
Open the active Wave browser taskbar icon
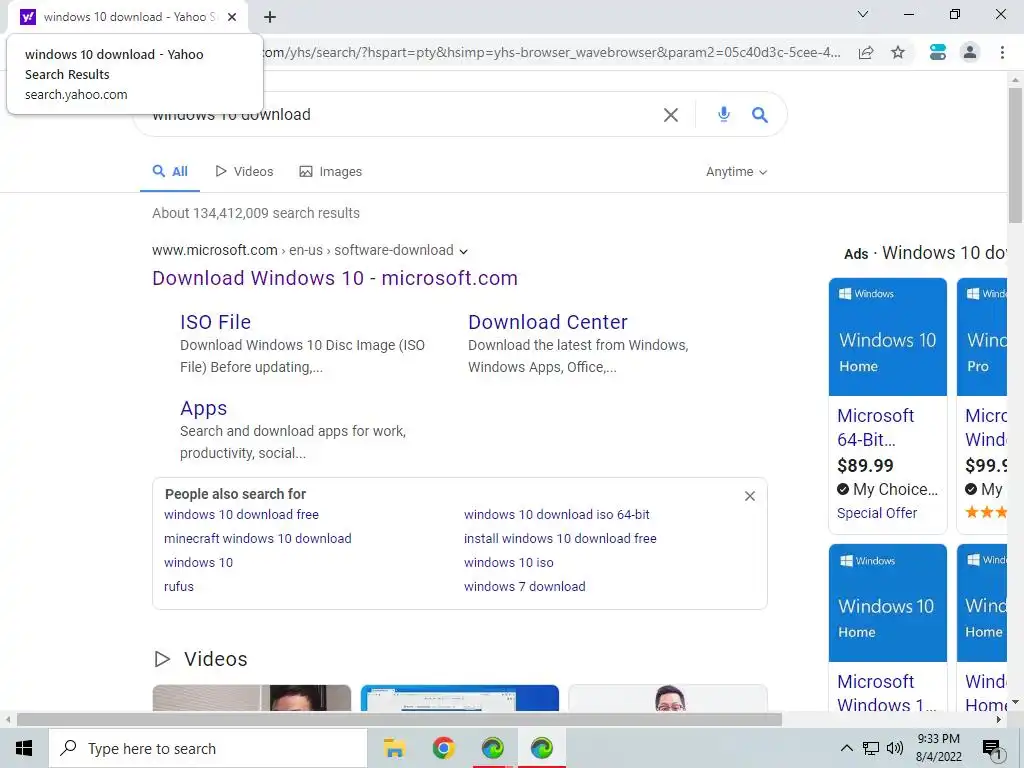click(541, 748)
